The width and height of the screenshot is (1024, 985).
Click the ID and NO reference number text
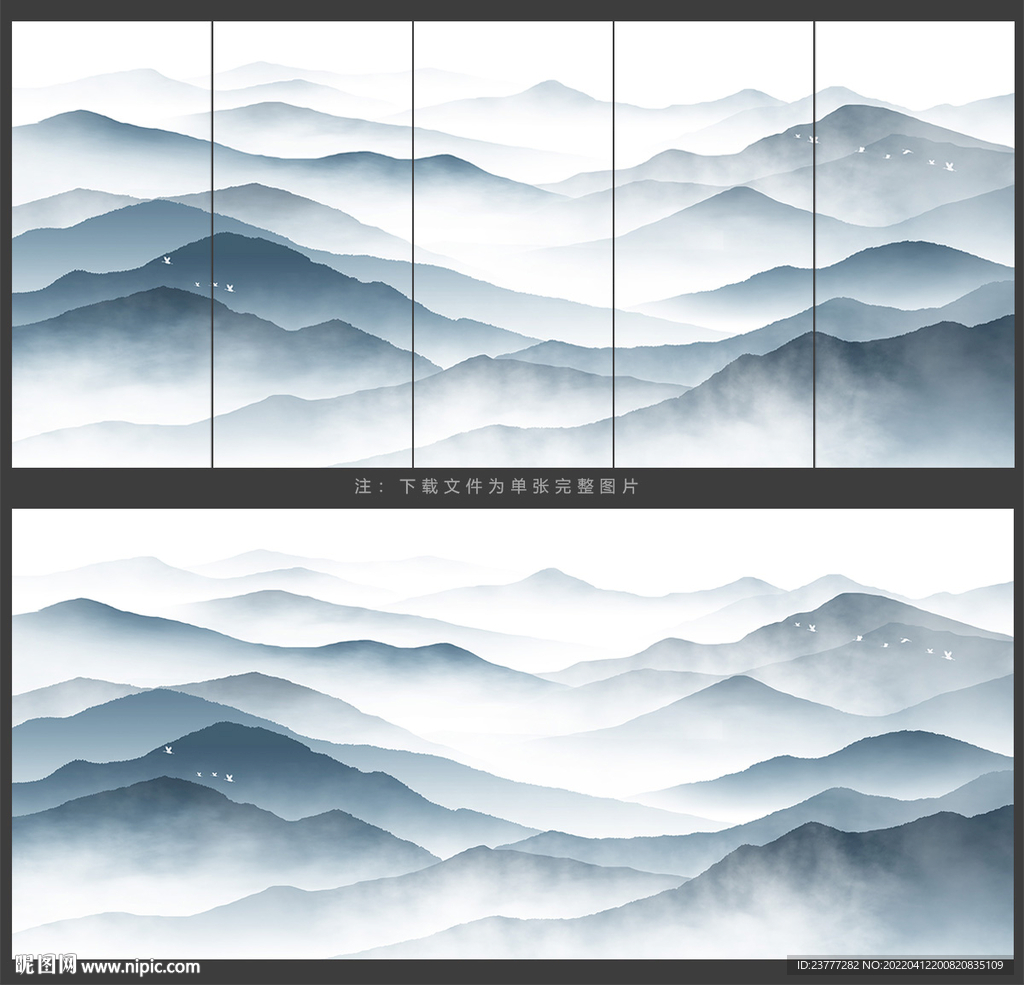[900, 965]
